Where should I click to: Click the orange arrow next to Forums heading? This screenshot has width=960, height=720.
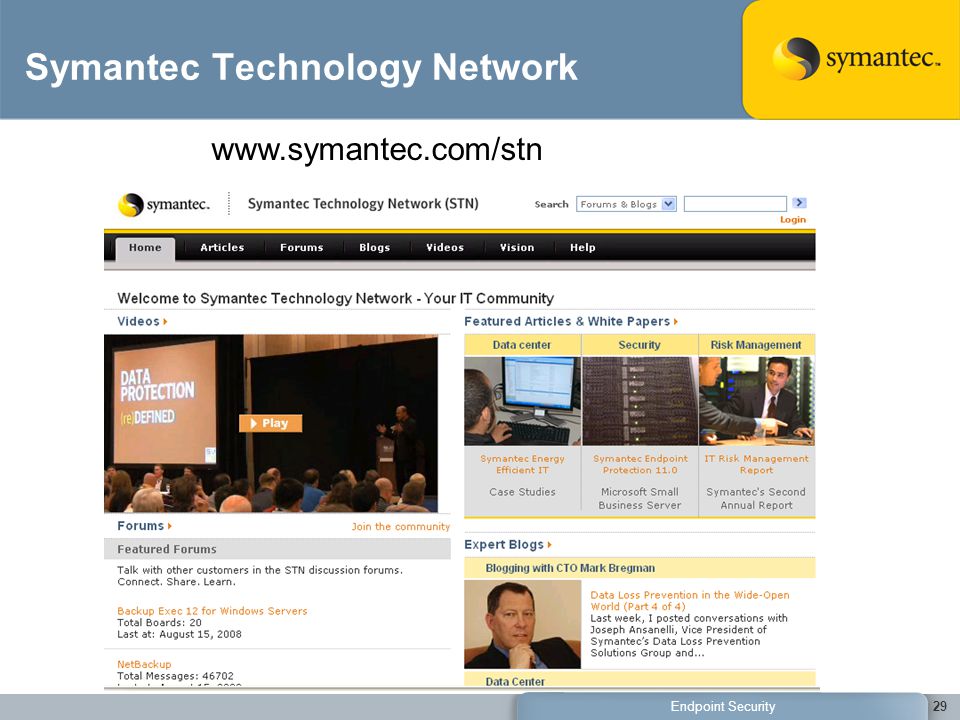[x=170, y=526]
